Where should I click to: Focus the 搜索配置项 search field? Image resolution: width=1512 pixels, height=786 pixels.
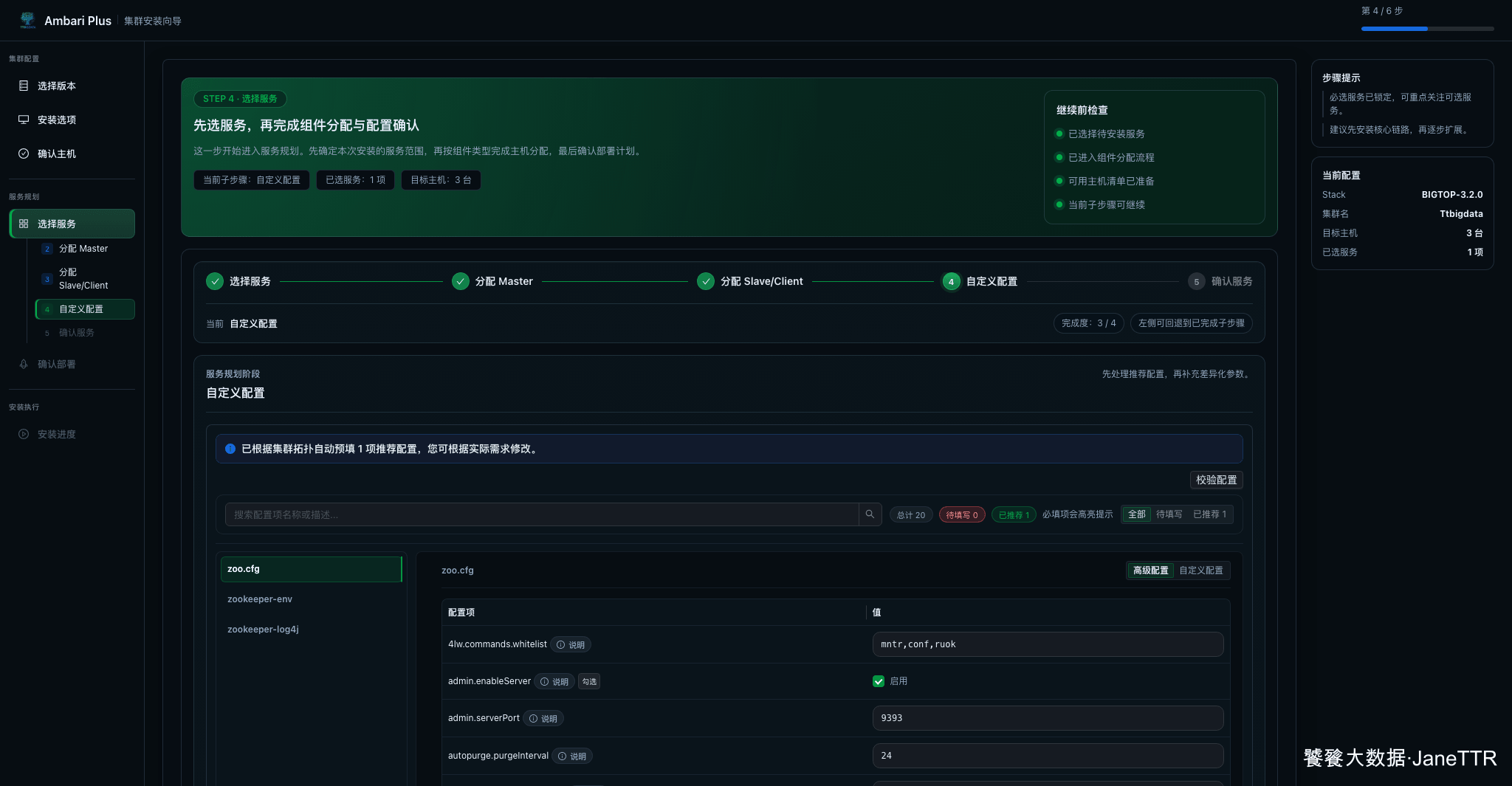tap(542, 514)
